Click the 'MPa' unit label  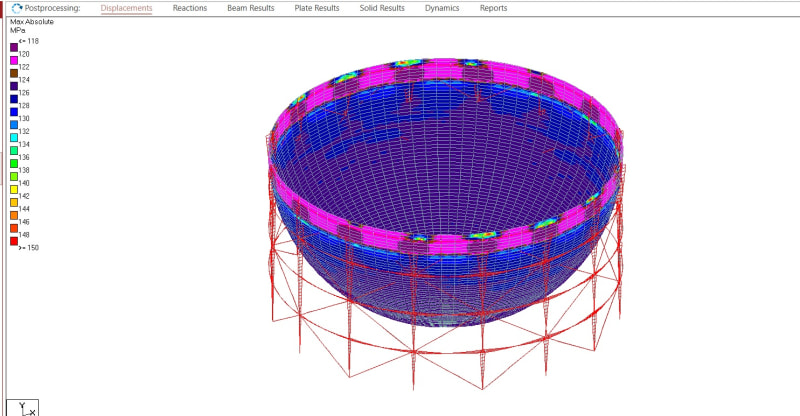[17, 30]
